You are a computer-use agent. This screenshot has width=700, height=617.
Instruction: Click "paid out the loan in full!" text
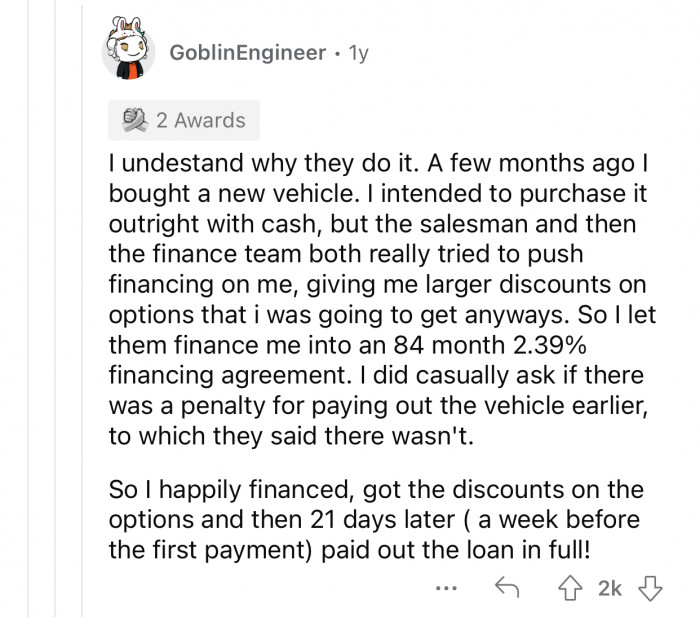click(x=455, y=550)
